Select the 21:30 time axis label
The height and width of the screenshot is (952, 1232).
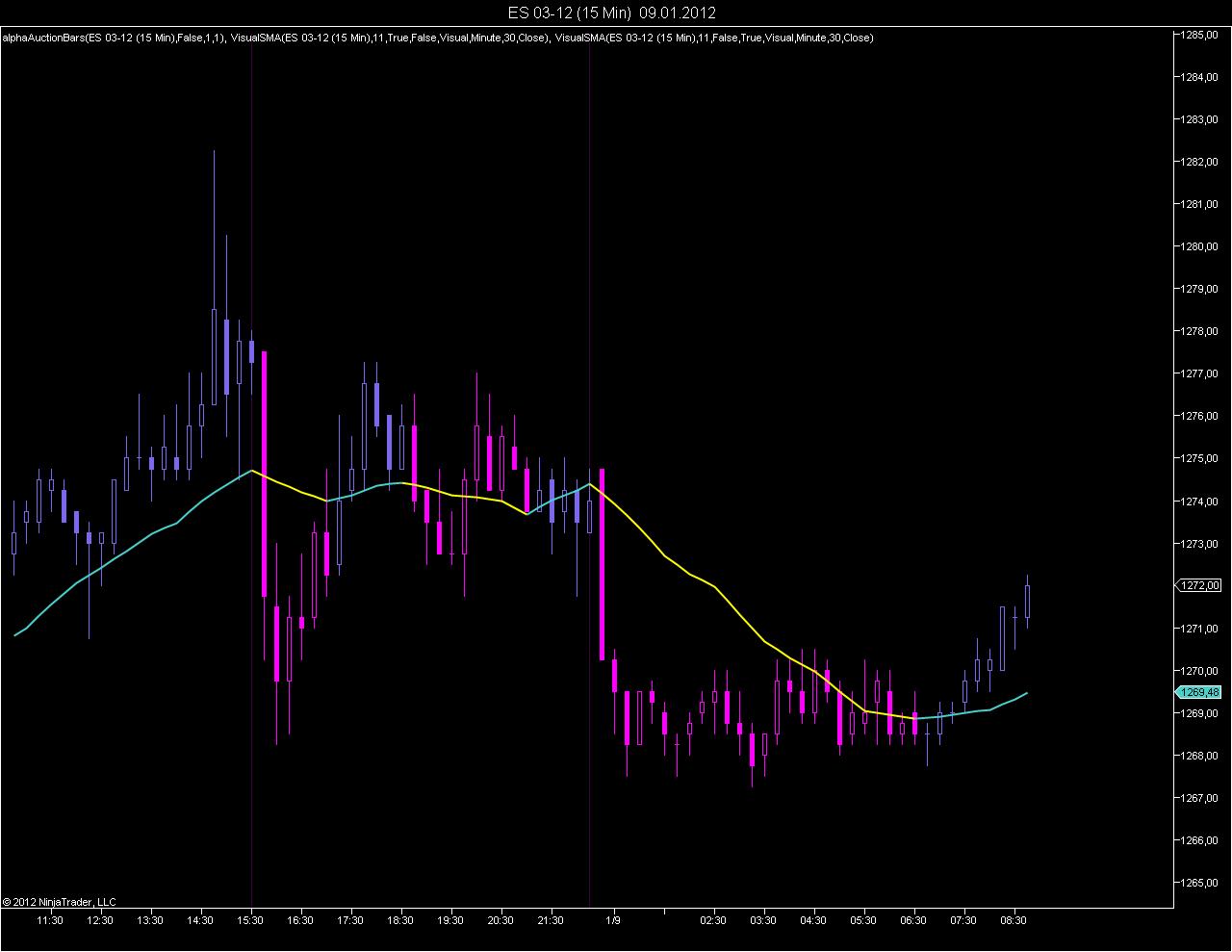pyautogui.click(x=551, y=920)
